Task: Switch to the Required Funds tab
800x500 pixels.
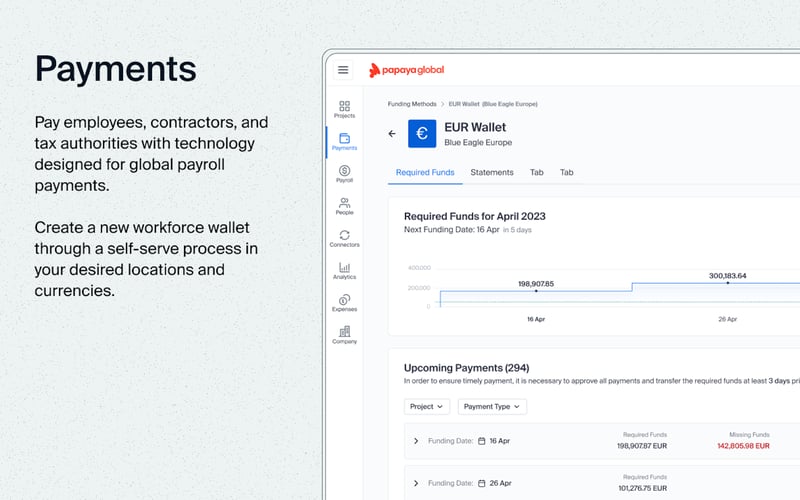Action: point(425,172)
